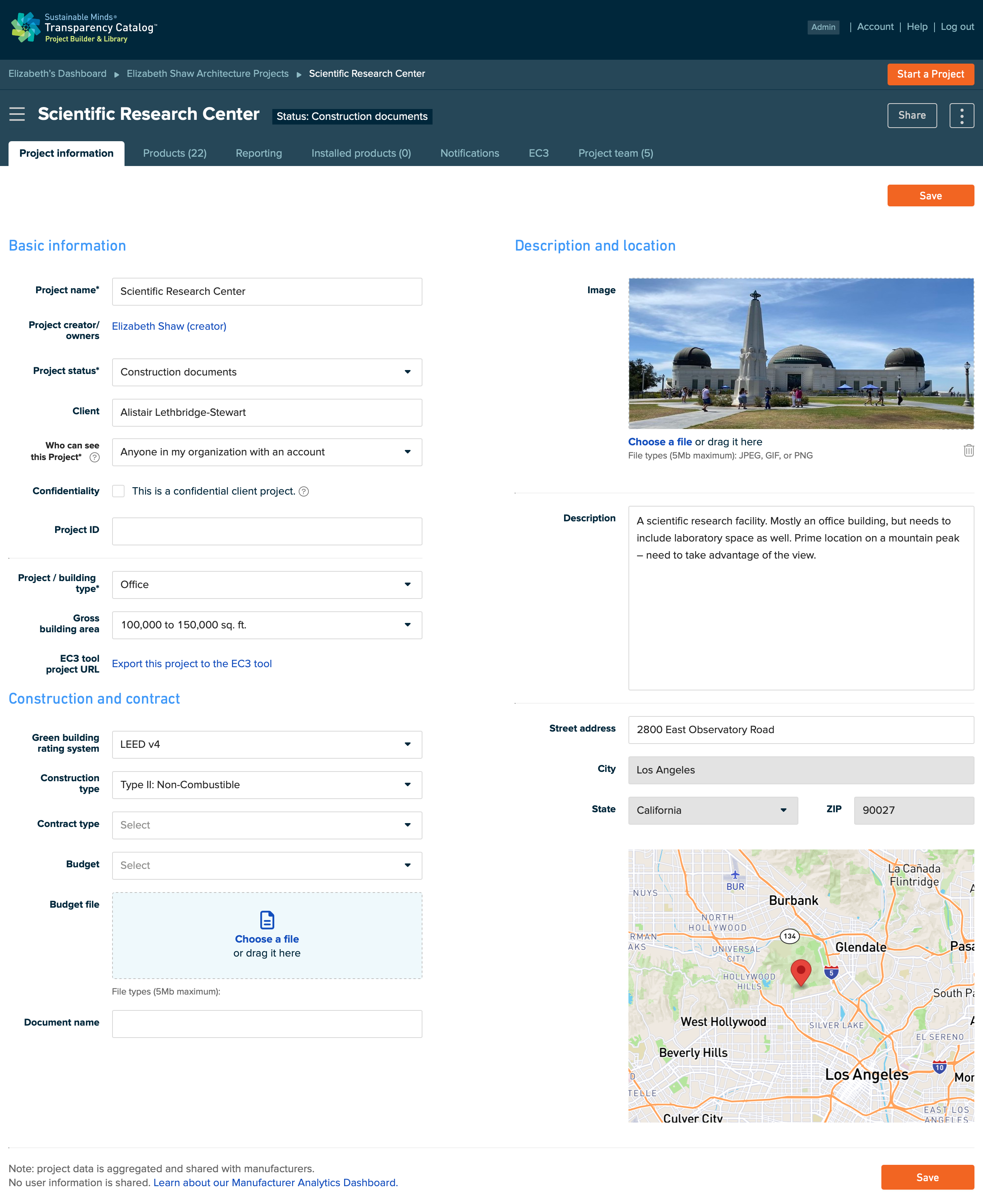This screenshot has height=1204, width=983.
Task: Click the Share button
Action: (x=912, y=116)
